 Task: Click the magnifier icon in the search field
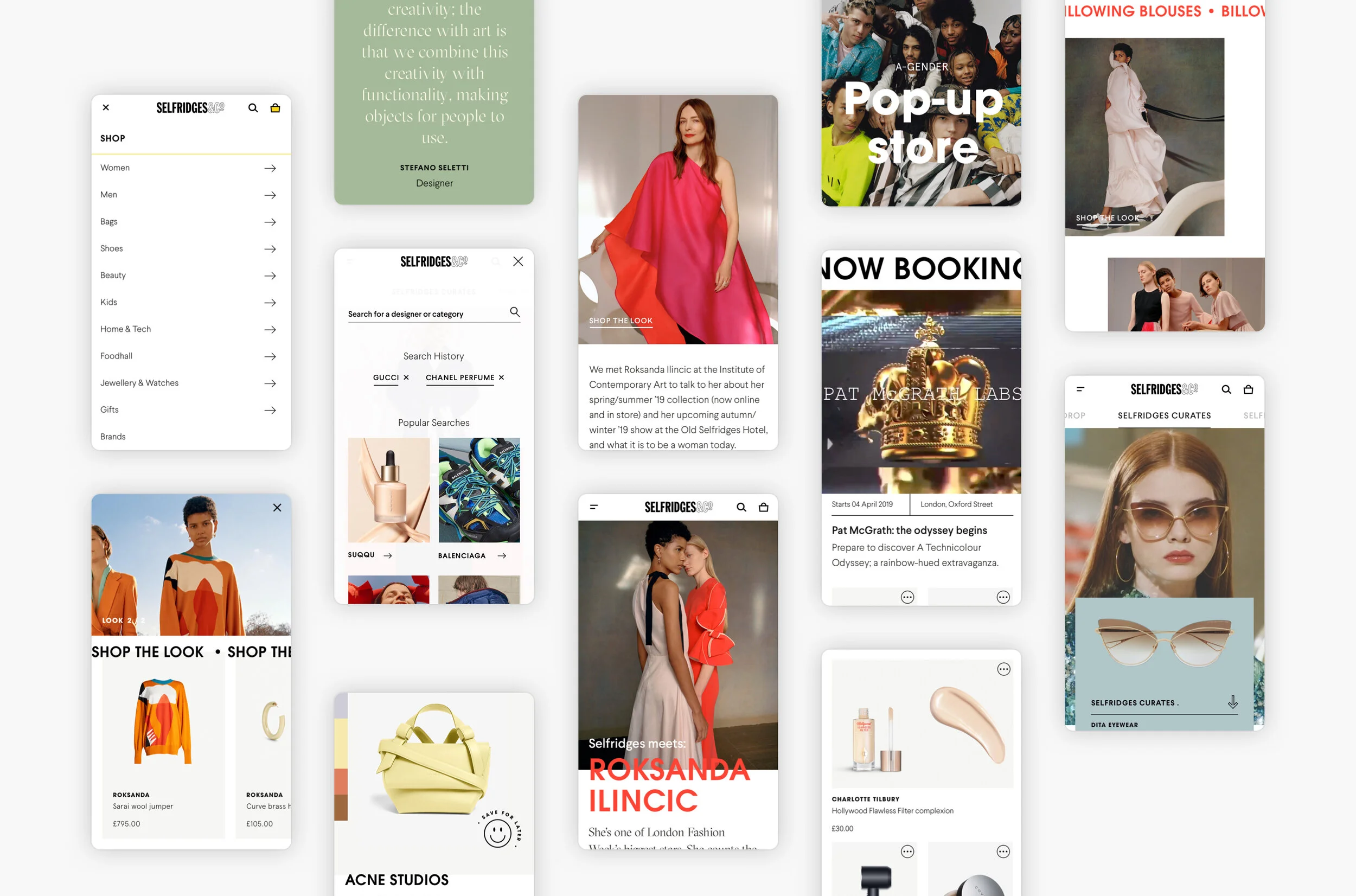[x=514, y=312]
